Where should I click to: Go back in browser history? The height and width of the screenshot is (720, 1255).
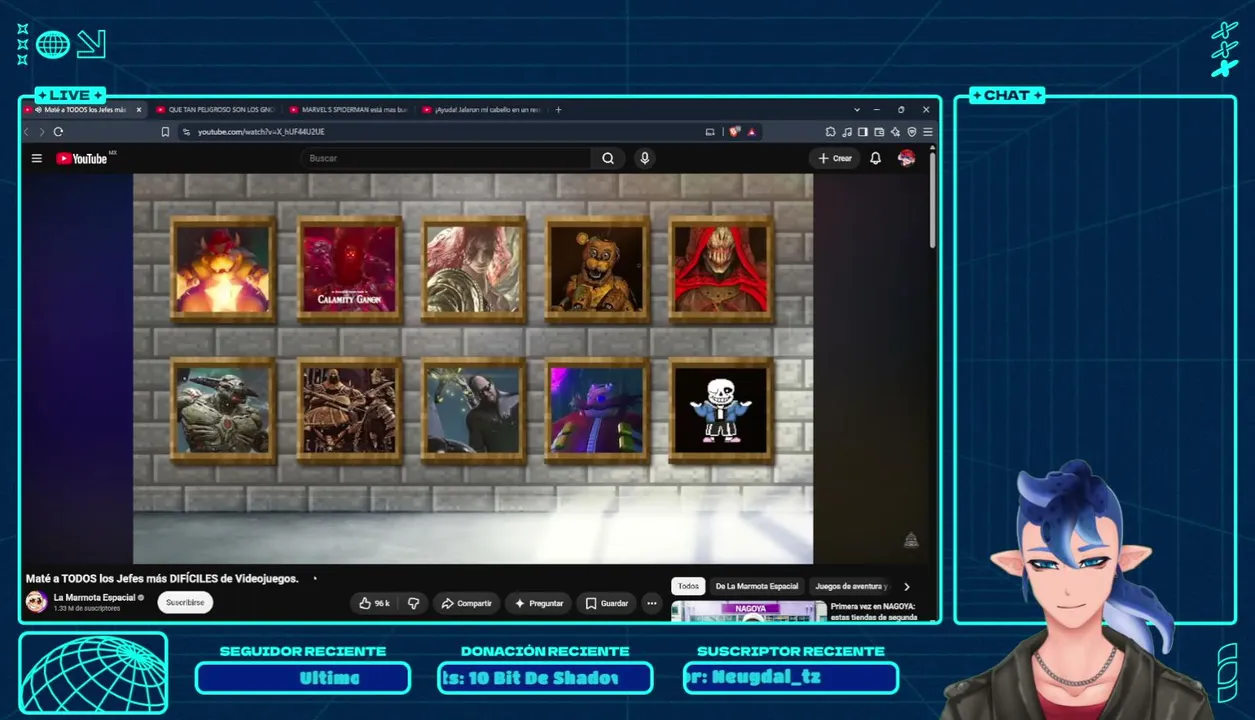click(x=27, y=132)
